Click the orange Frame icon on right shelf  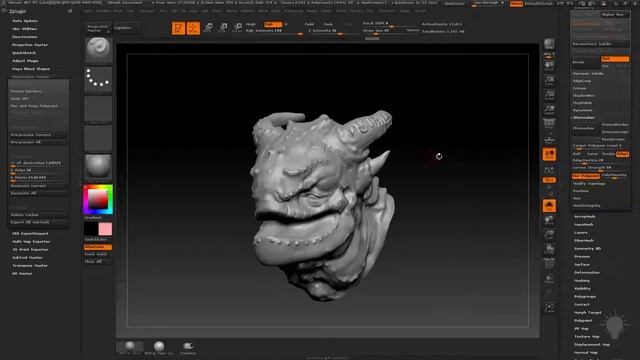[549, 206]
